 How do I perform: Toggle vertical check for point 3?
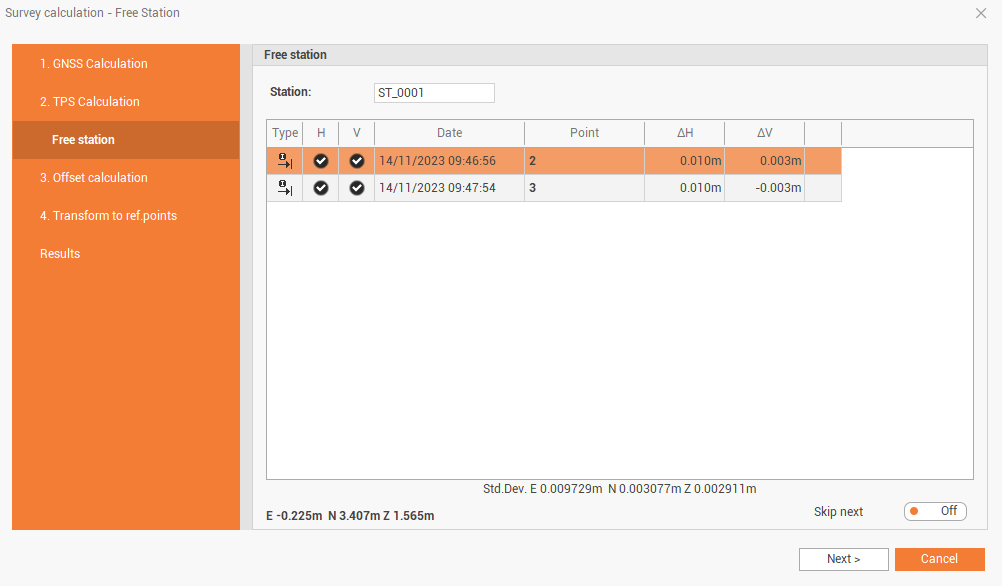click(357, 188)
